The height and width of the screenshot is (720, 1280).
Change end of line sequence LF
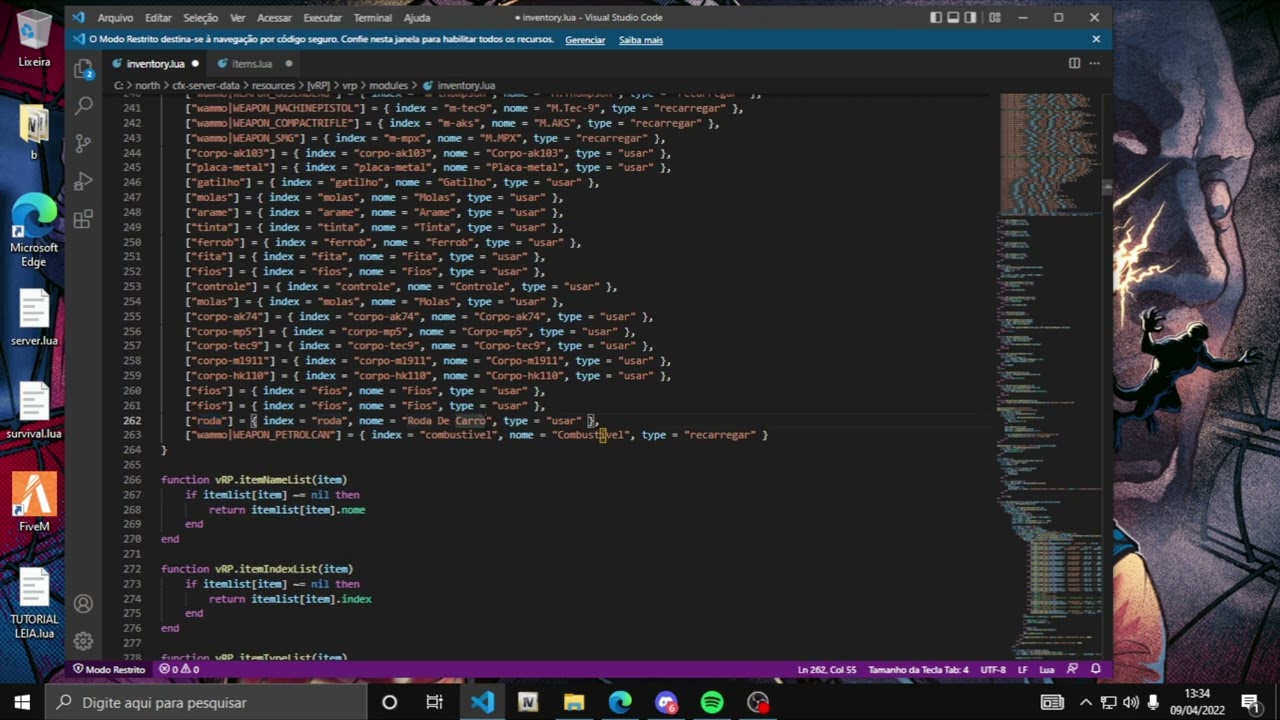point(1023,669)
